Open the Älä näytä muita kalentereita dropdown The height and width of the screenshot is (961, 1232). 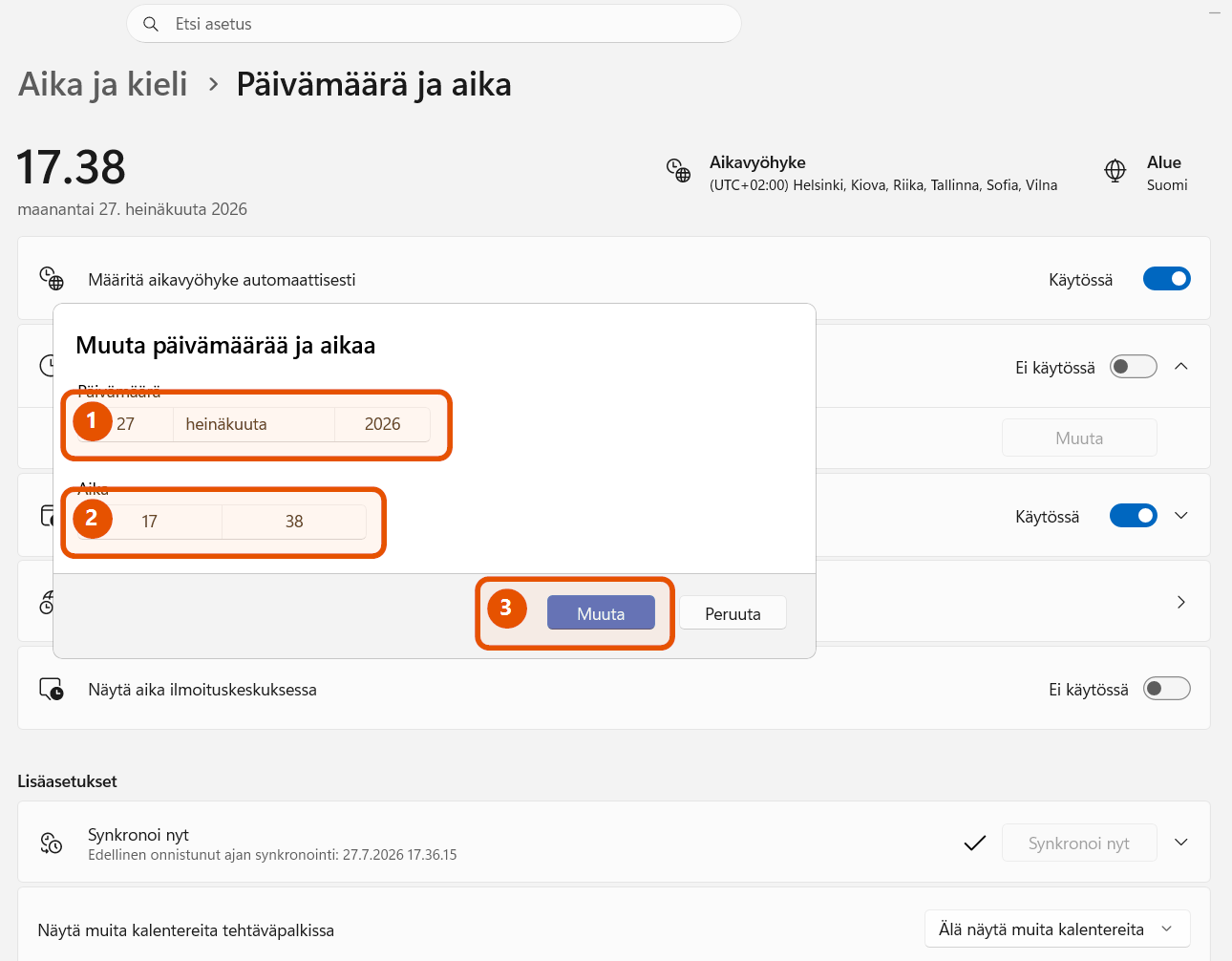point(1057,929)
